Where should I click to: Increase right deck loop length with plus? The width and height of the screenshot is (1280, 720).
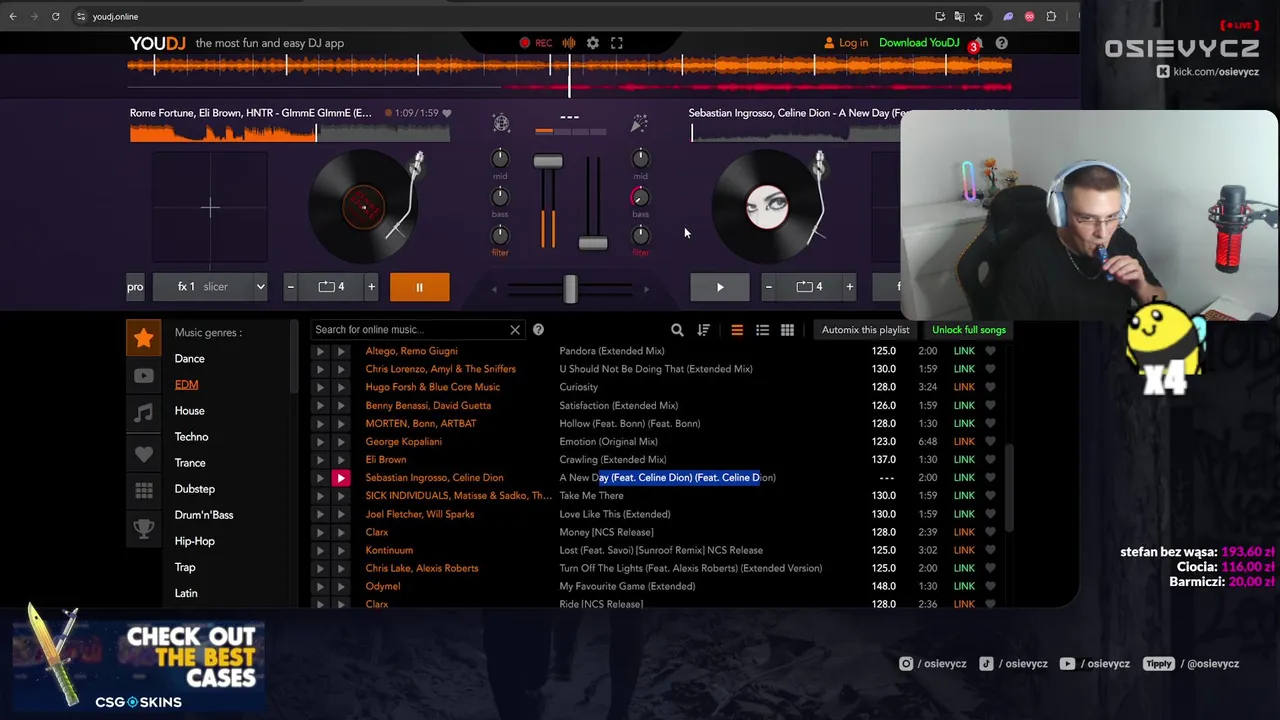tap(849, 287)
